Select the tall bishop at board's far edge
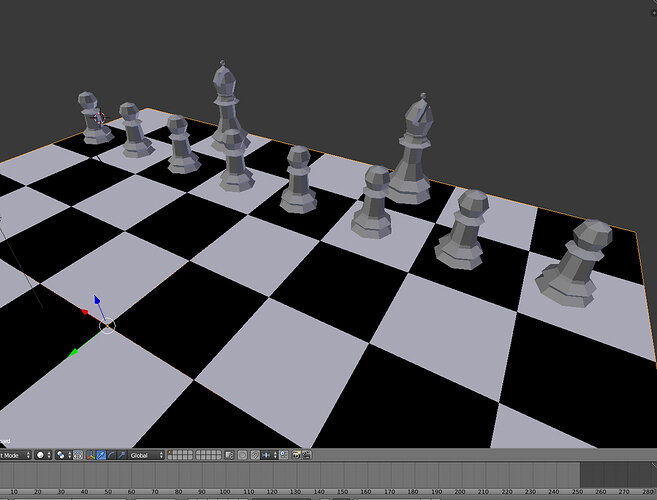The image size is (657, 500). (x=228, y=105)
